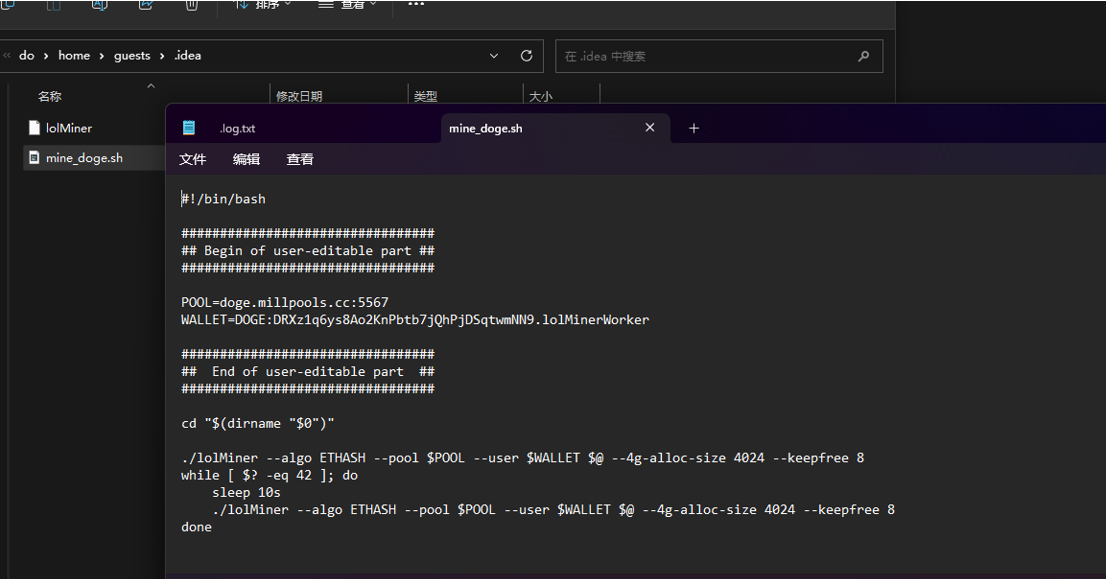1106x579 pixels.
Task: Open the 文件 menu in Notepad
Action: (x=193, y=159)
